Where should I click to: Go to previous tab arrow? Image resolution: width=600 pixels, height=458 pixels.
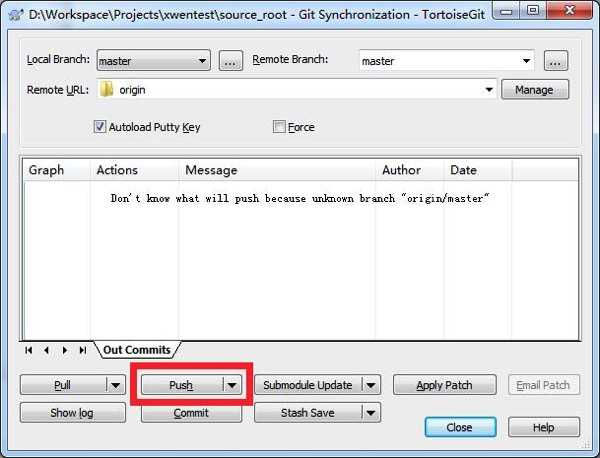pos(46,350)
